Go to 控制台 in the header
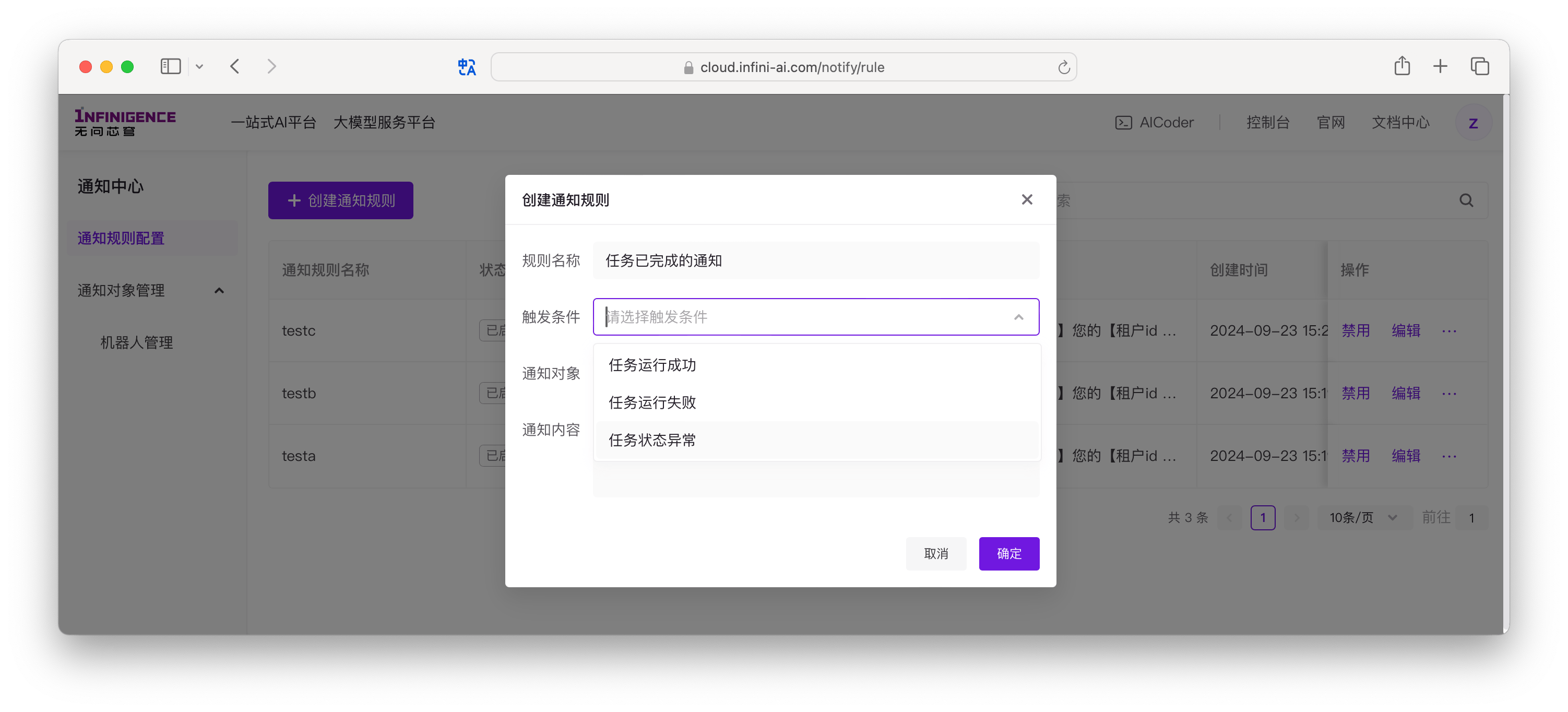 pos(1267,122)
